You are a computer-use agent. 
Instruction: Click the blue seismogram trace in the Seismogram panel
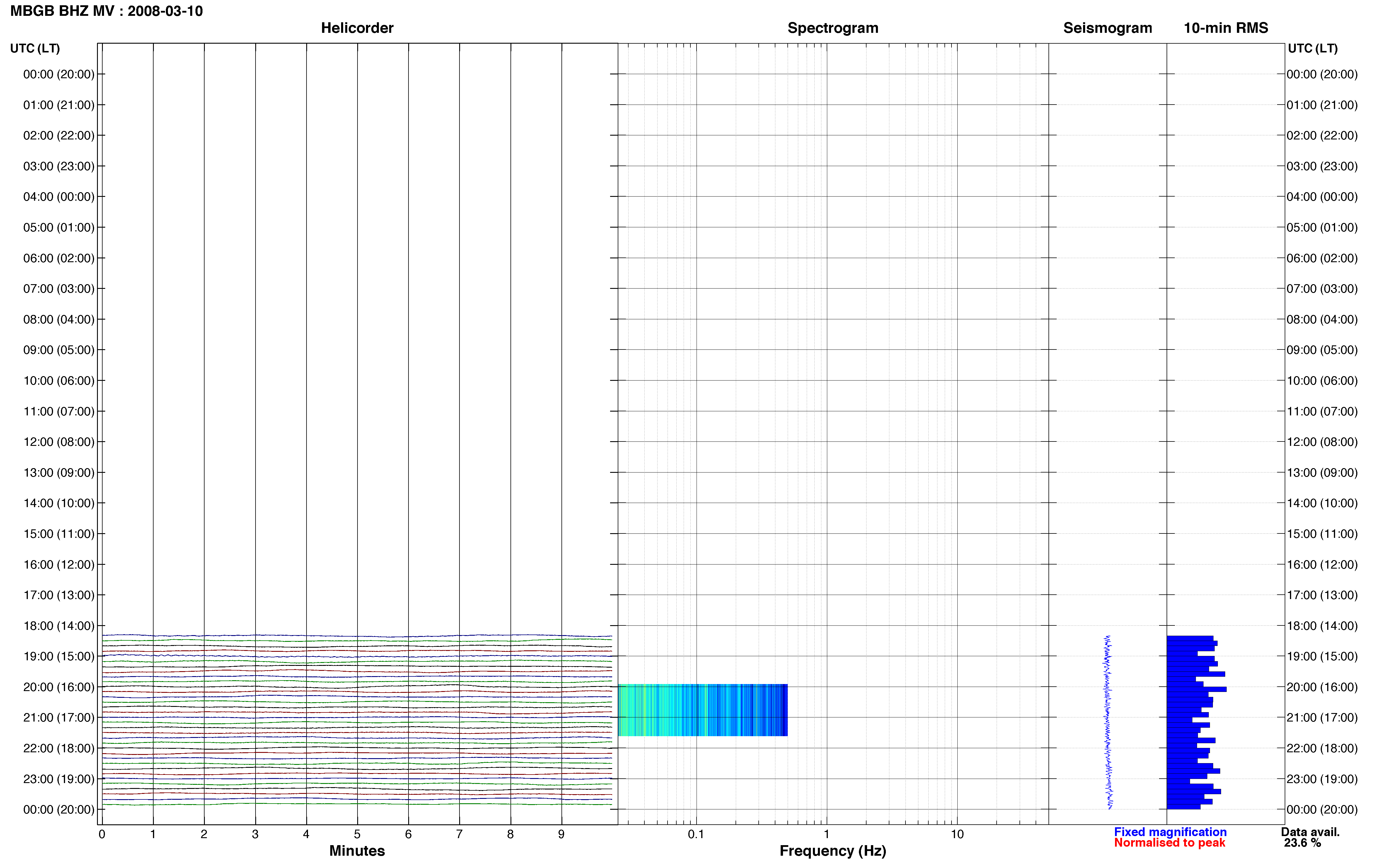click(1108, 722)
